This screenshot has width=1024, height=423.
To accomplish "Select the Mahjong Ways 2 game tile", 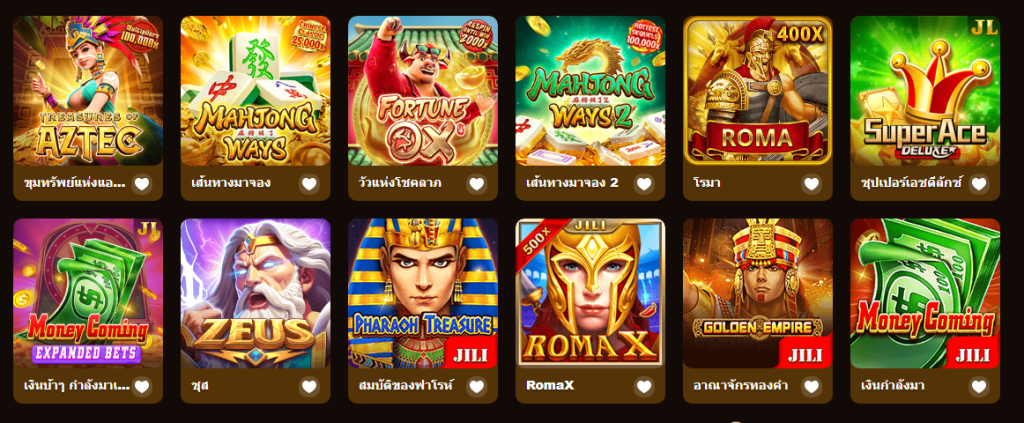I will pos(590,91).
